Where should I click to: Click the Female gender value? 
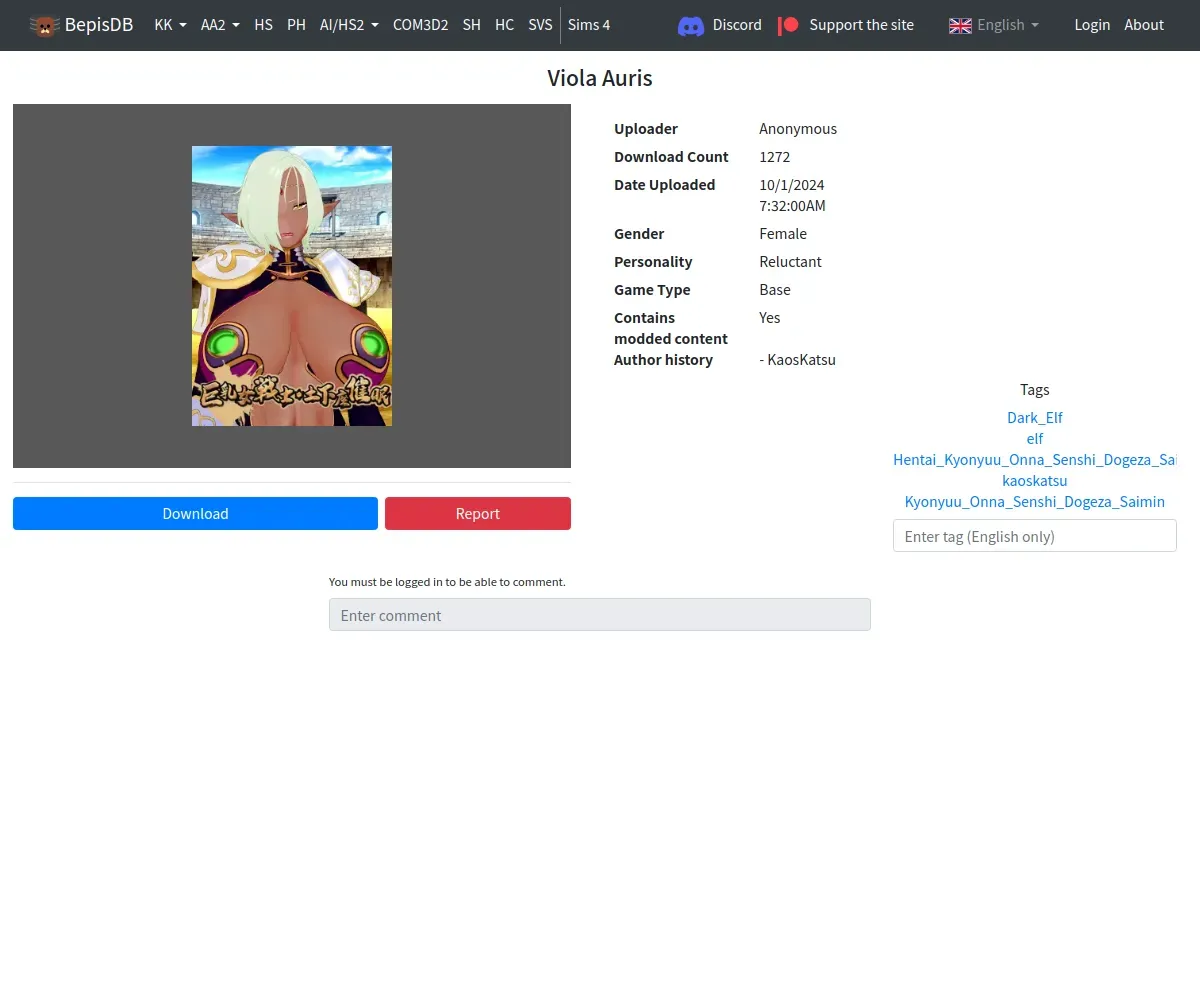pos(783,234)
